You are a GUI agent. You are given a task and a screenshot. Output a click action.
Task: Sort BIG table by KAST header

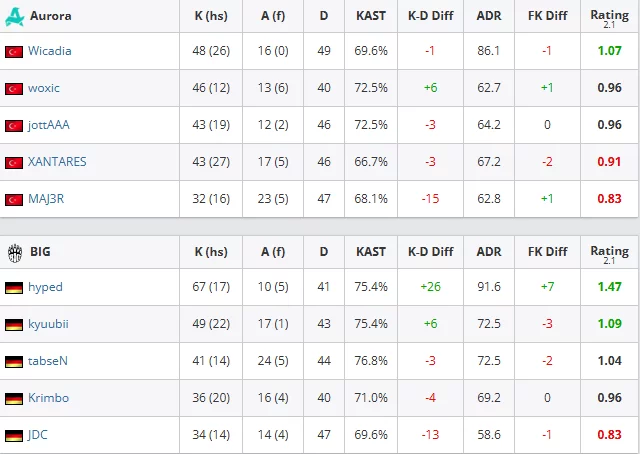tap(371, 252)
